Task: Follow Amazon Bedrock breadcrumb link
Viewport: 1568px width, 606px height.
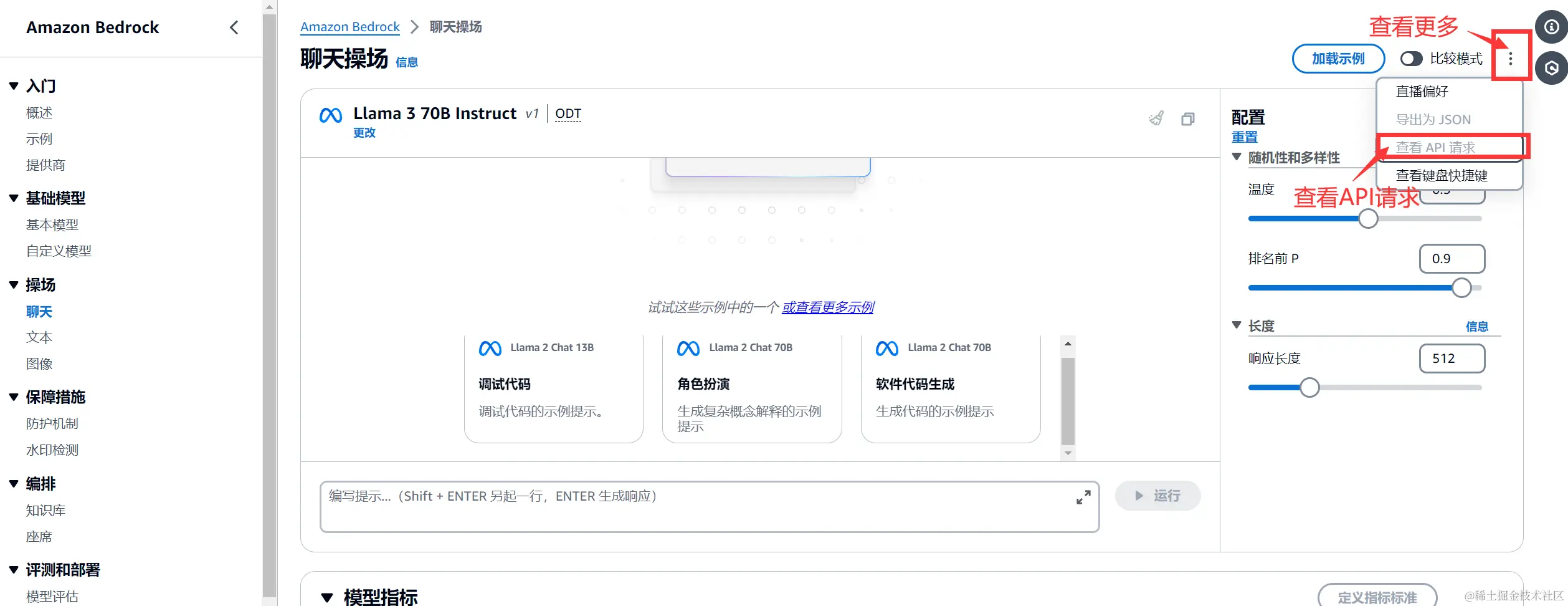Action: 350,27
